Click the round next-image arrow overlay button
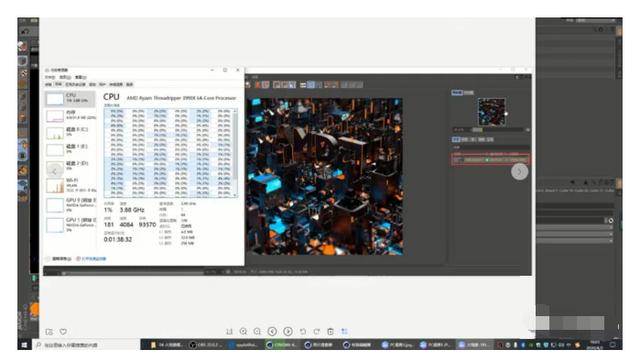640x361 pixels. tap(519, 172)
